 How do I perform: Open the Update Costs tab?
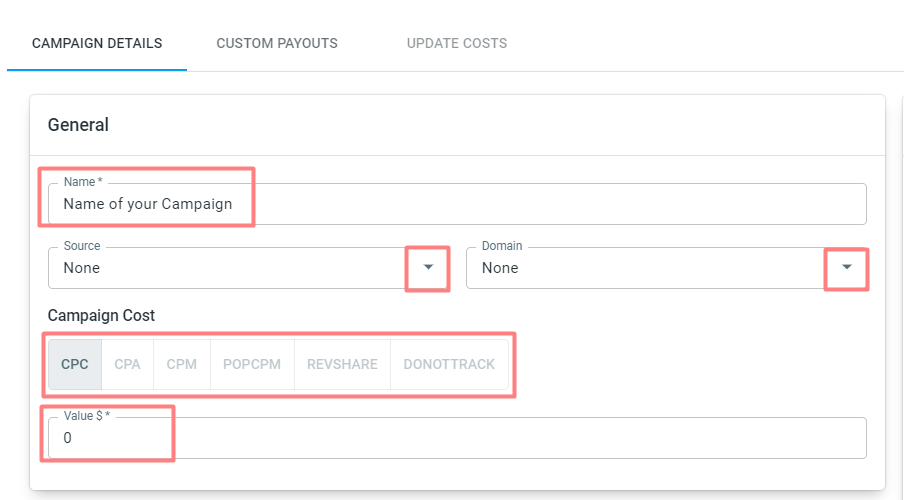click(x=457, y=43)
